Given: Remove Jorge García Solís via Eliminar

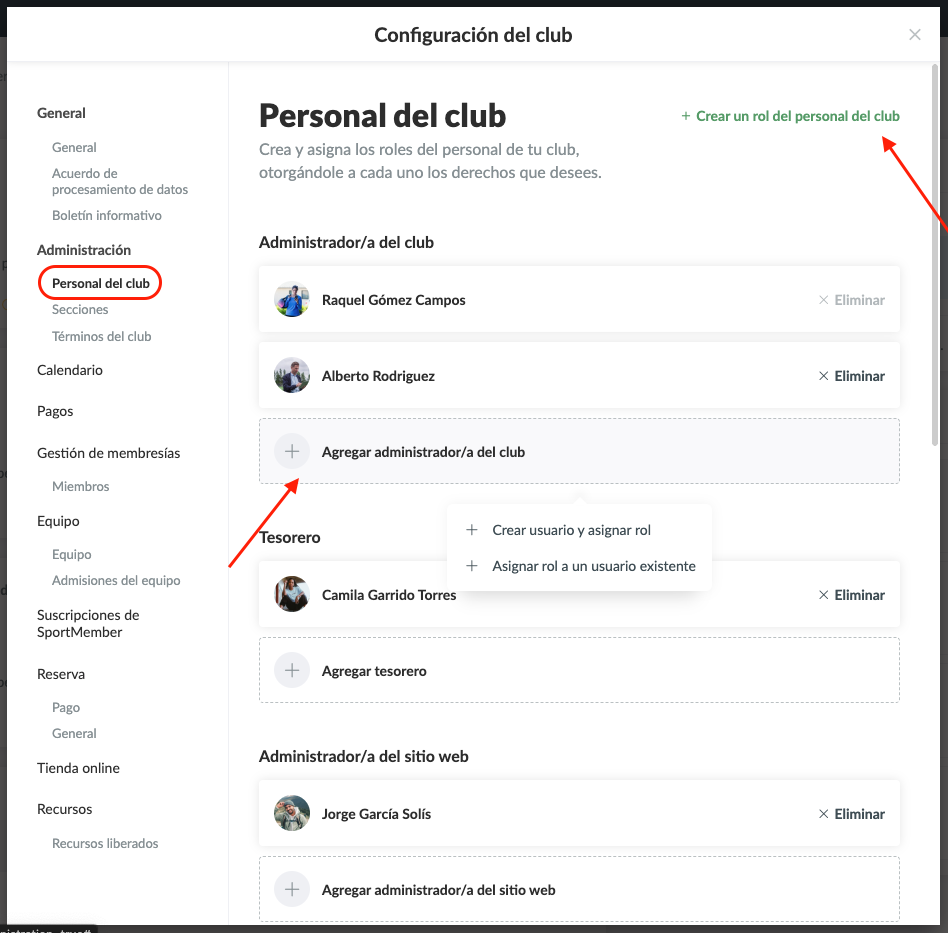Looking at the screenshot, I should pyautogui.click(x=851, y=814).
